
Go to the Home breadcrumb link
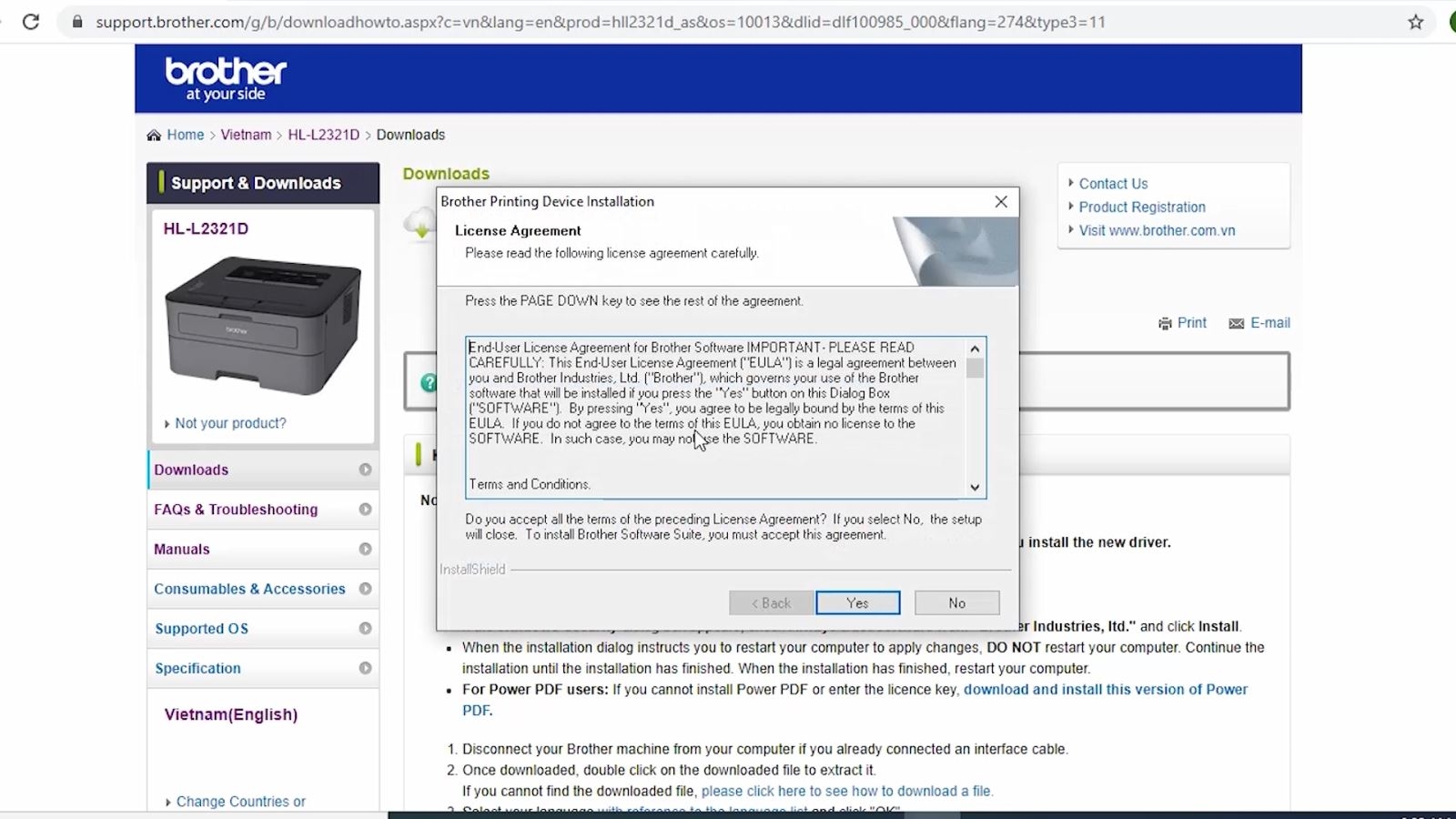point(186,135)
